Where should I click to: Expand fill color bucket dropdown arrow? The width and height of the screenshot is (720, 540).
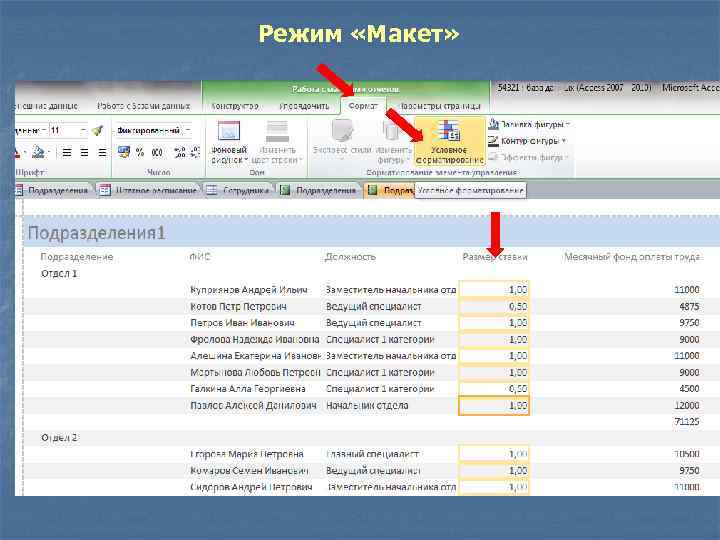48,152
